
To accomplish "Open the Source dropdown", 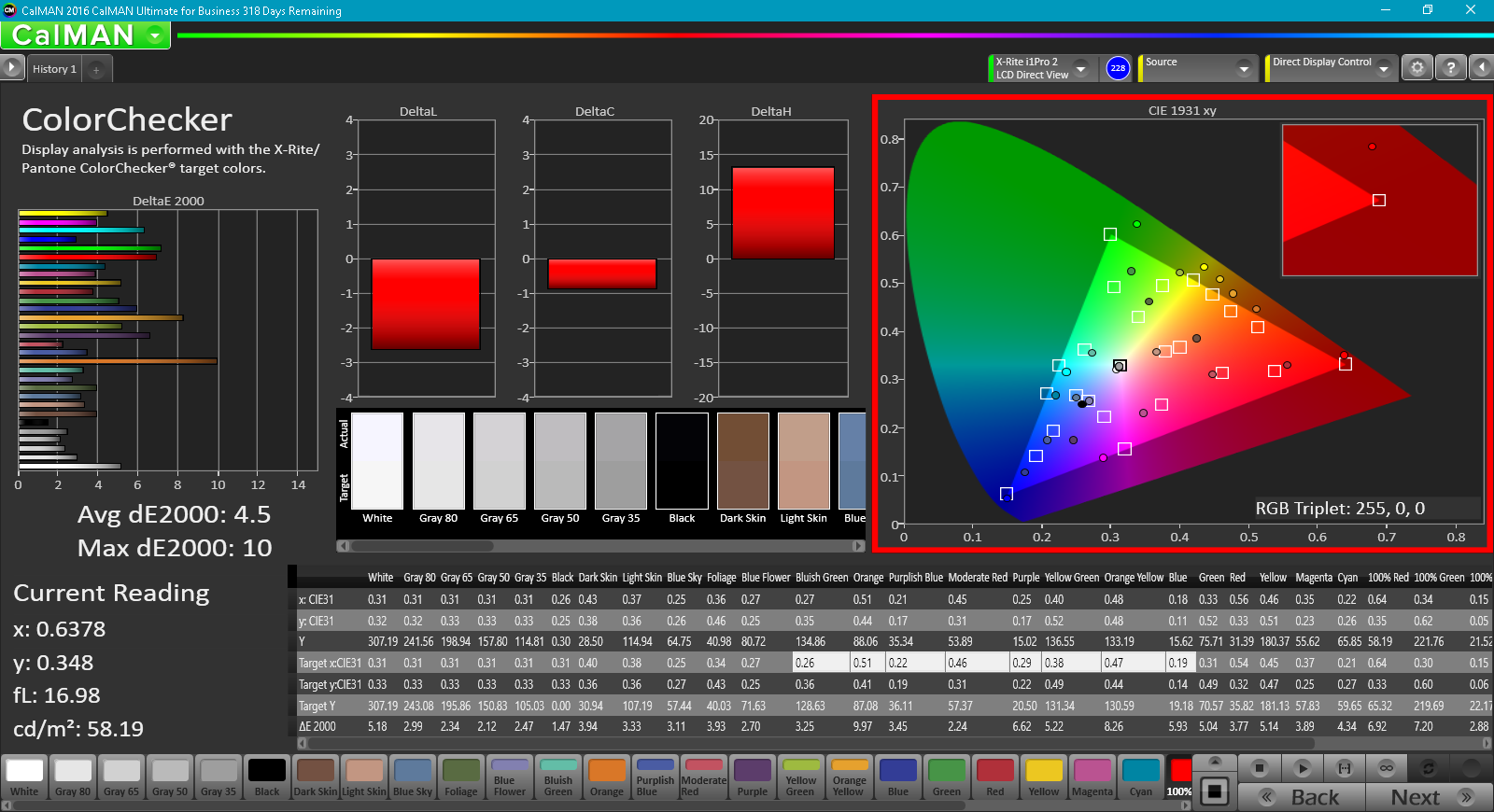I will 1244,68.
